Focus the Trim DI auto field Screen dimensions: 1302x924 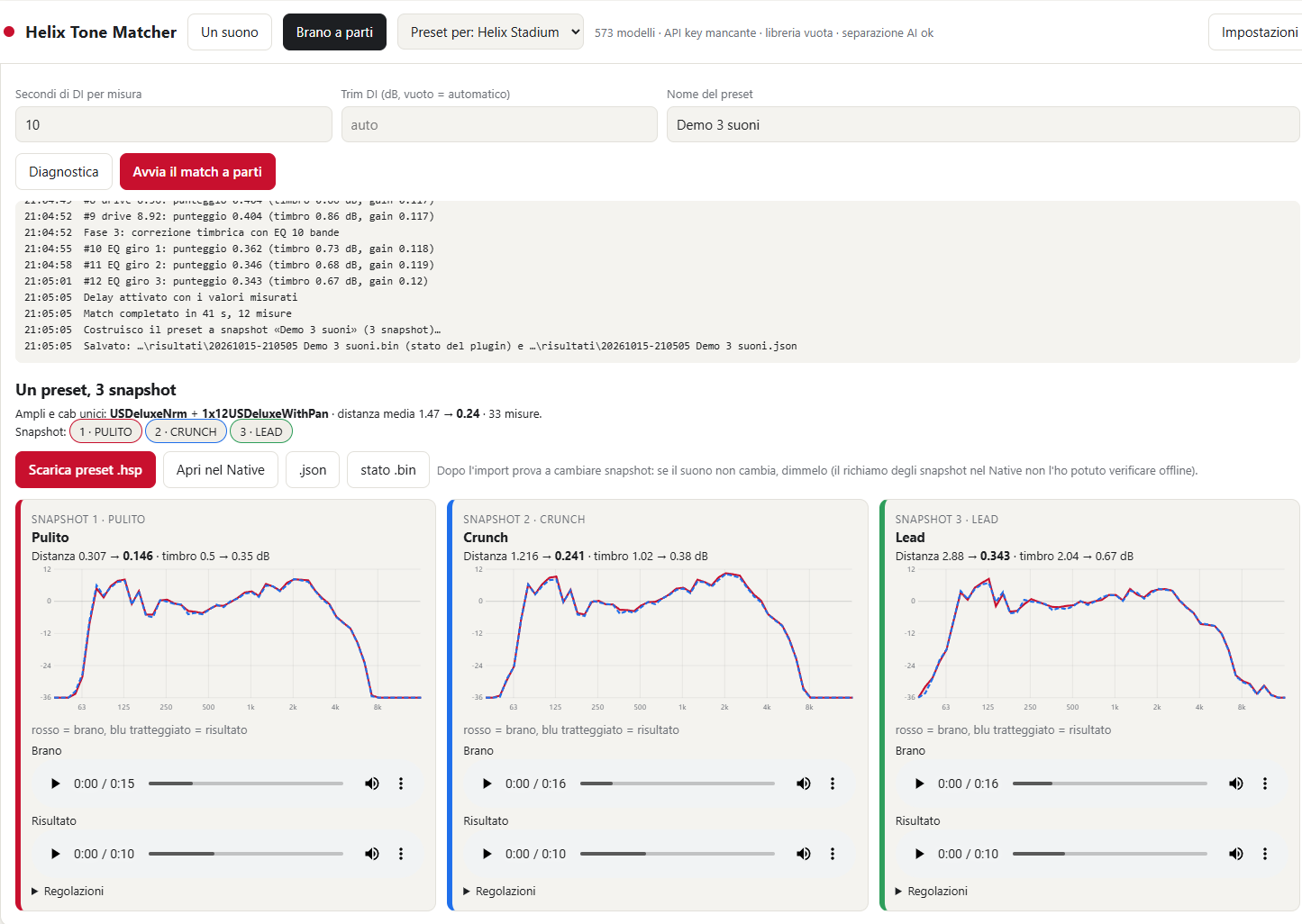pyautogui.click(x=499, y=124)
